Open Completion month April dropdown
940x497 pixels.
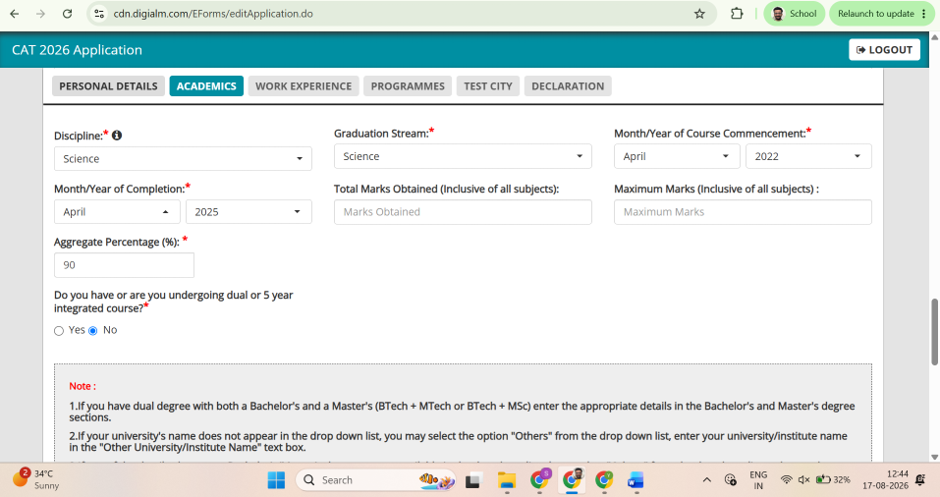[x=117, y=212]
